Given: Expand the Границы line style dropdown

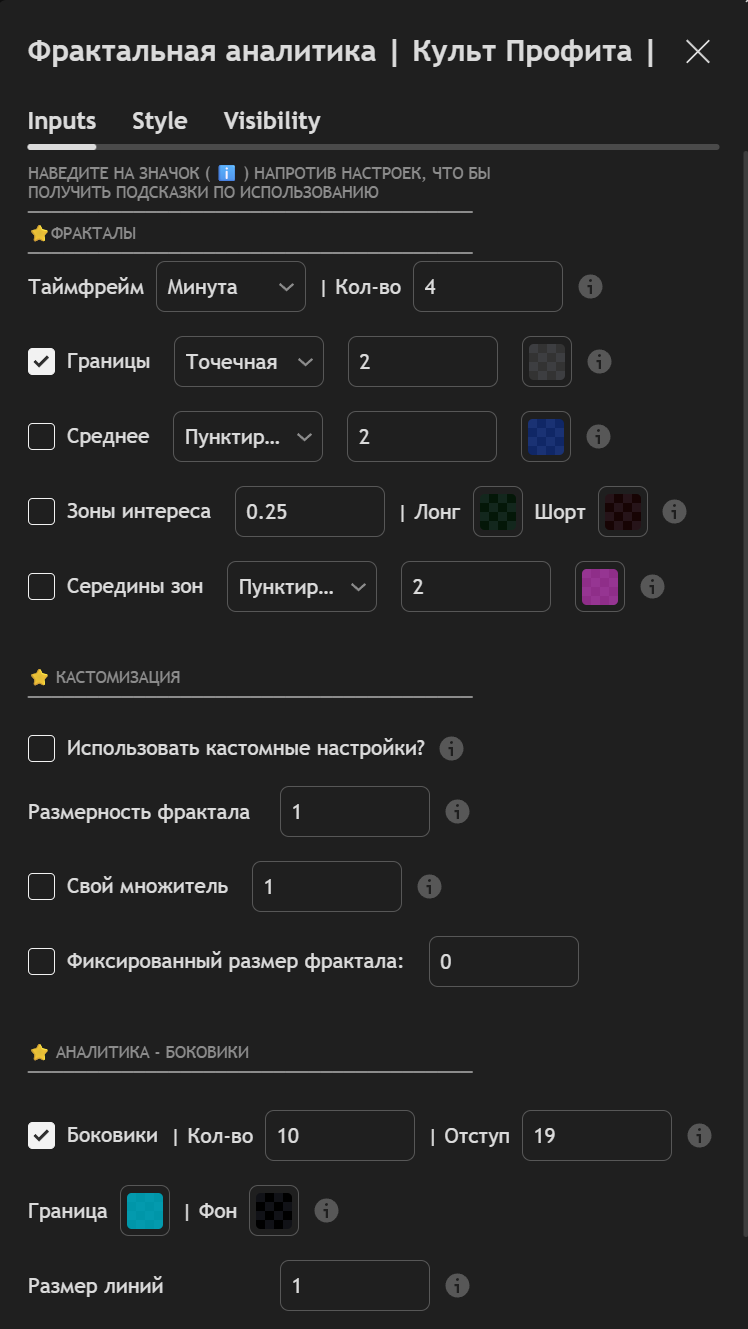Looking at the screenshot, I should 249,362.
